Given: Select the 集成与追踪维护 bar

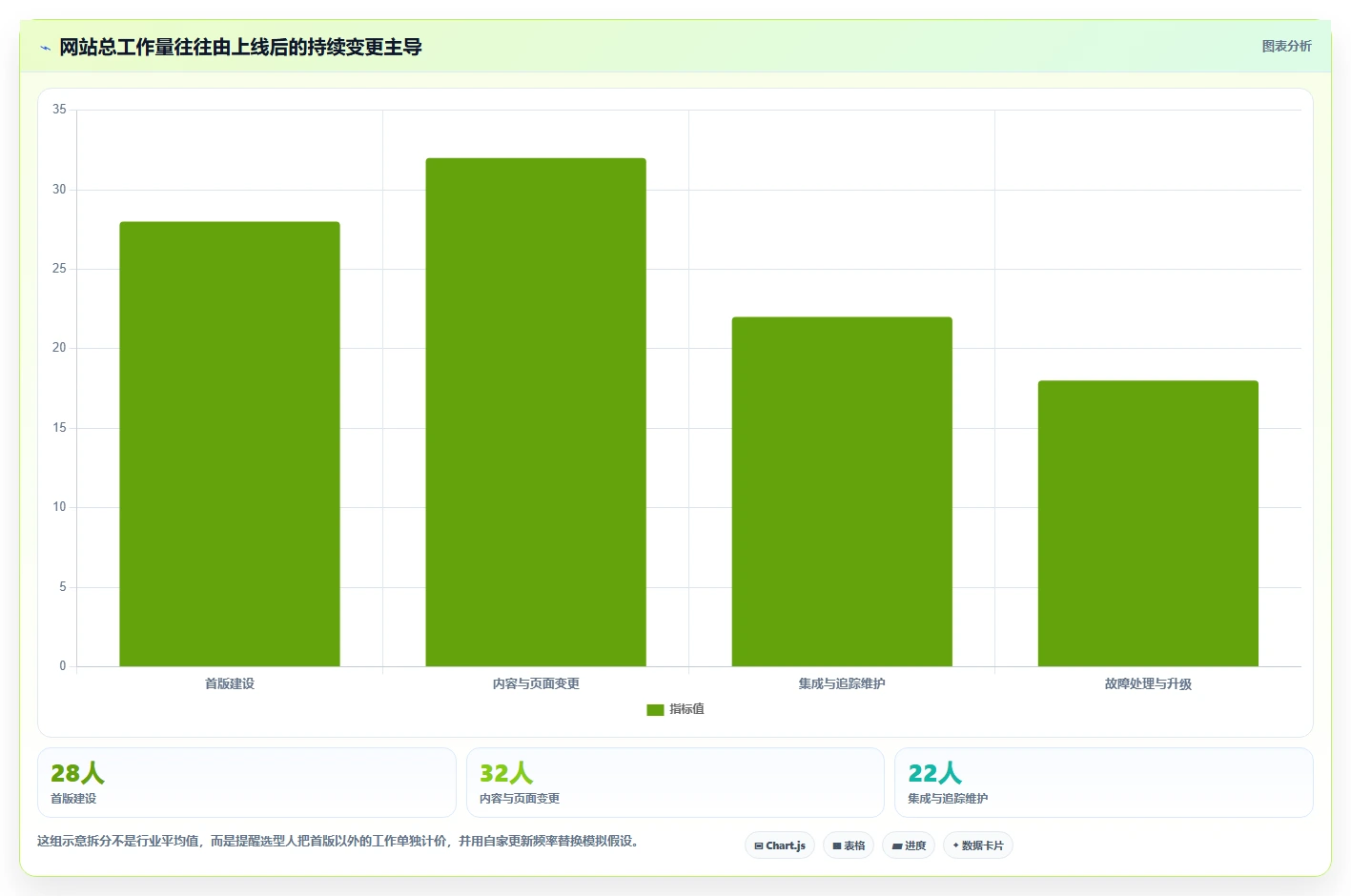Looking at the screenshot, I should click(842, 492).
